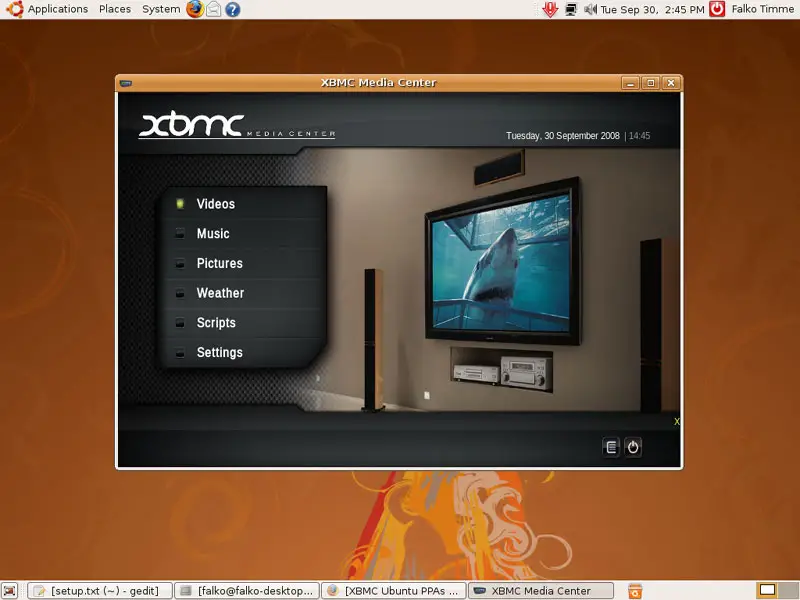
Task: Click the Falko Timme user switcher
Action: 763,9
